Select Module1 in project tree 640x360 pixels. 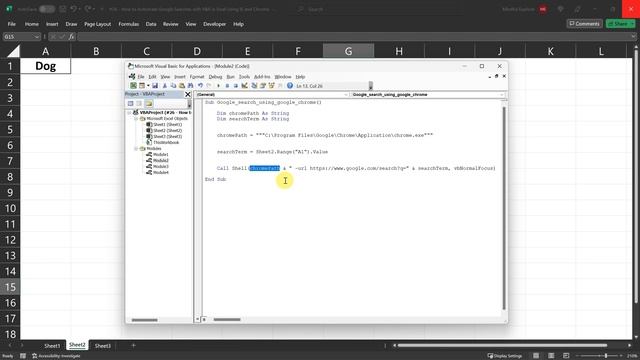[x=161, y=155]
